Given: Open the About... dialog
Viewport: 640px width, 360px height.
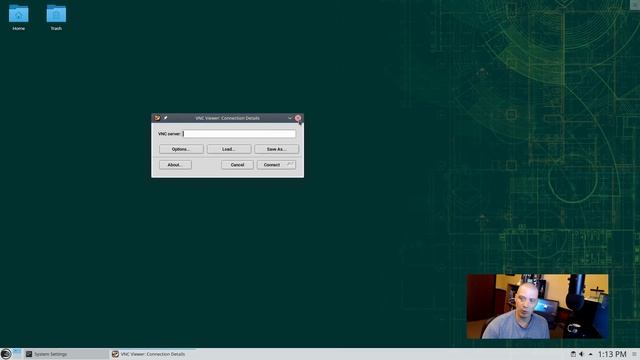Looking at the screenshot, I should tap(175, 165).
